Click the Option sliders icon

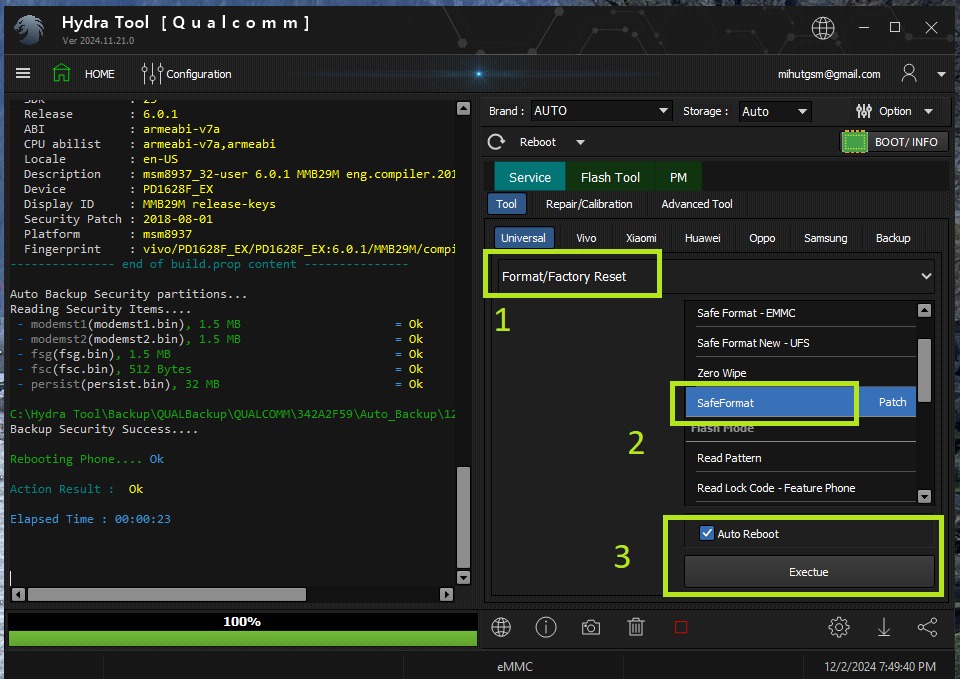863,111
